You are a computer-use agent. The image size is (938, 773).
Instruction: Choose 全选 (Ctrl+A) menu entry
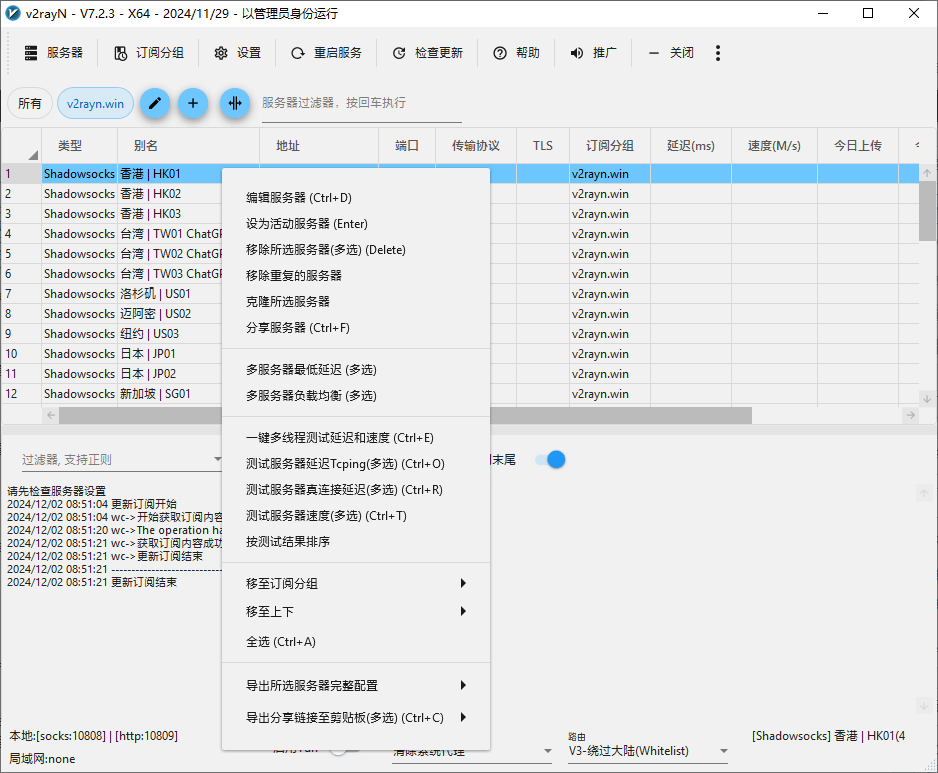click(x=355, y=642)
